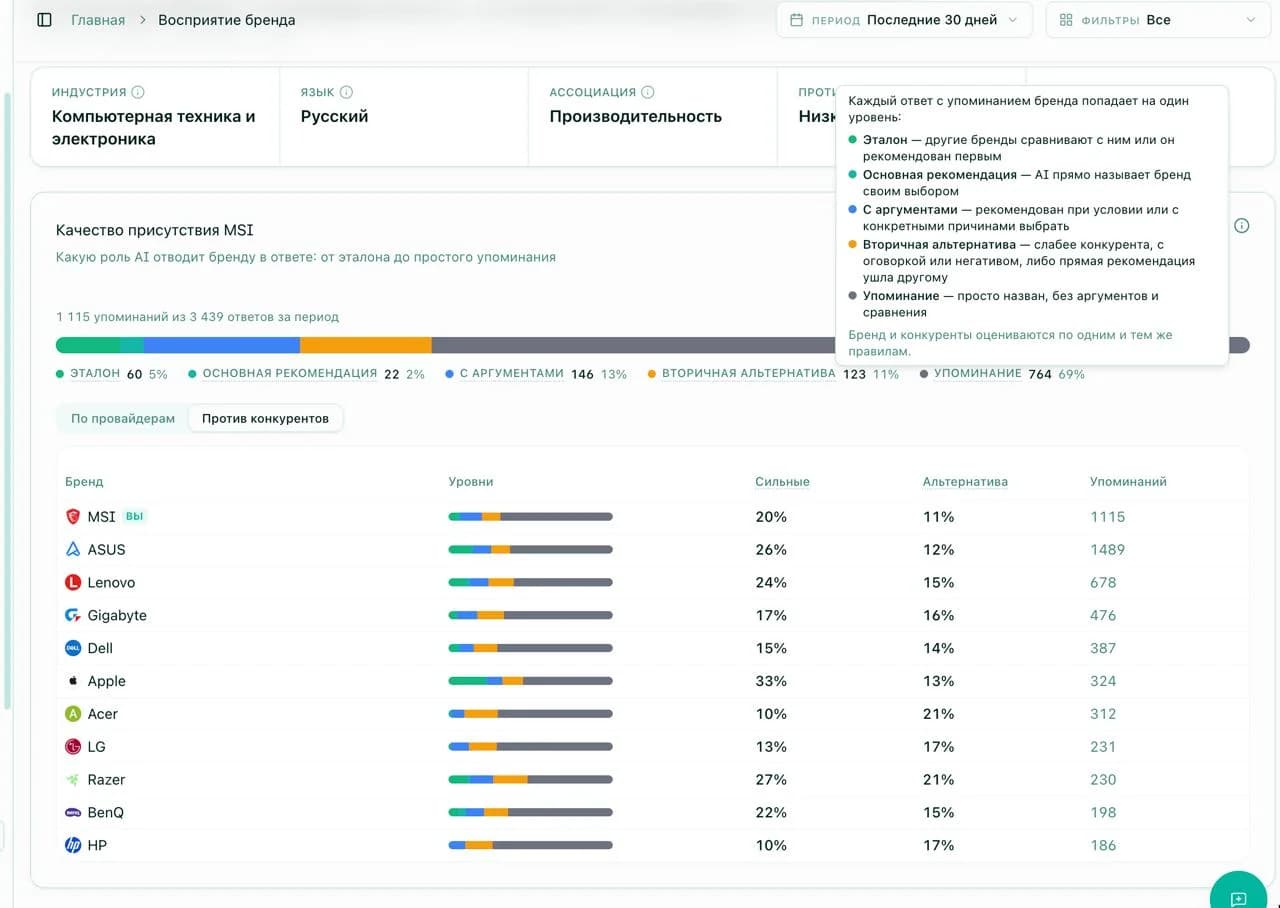Click the Acer brand logo
Viewport: 1280px width, 908px height.
[x=73, y=714]
